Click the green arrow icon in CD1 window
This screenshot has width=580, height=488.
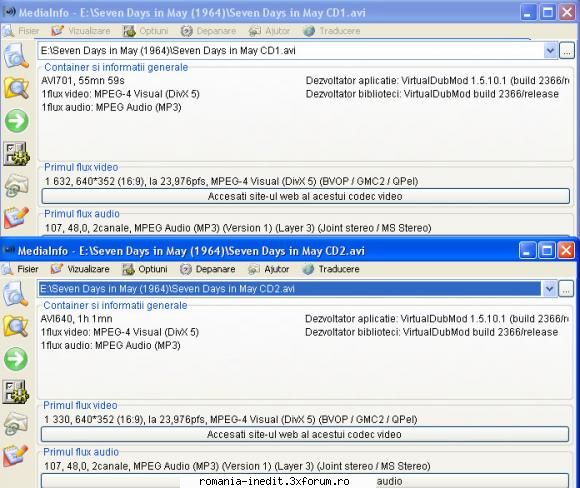coord(17,121)
